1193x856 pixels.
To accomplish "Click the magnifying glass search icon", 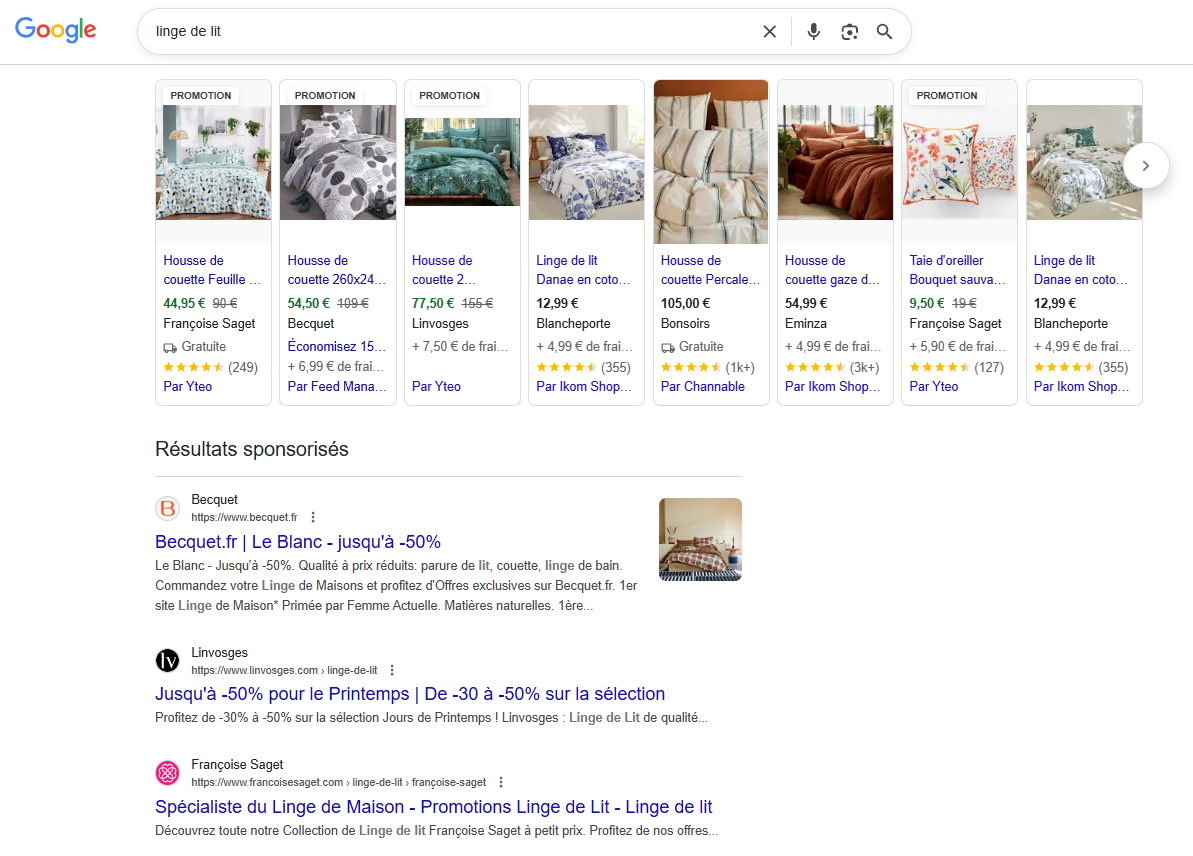I will pyautogui.click(x=884, y=31).
